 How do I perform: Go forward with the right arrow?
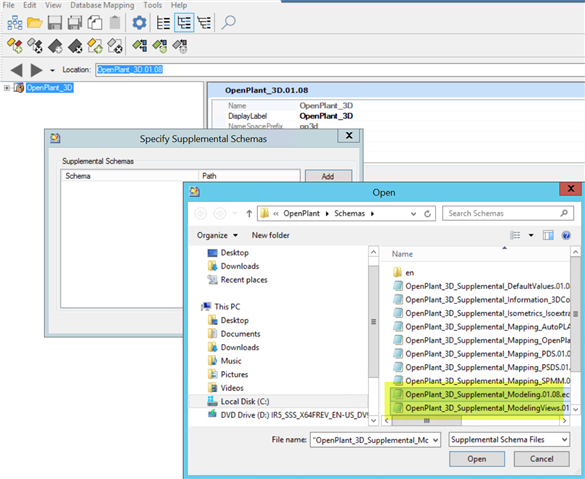36,70
